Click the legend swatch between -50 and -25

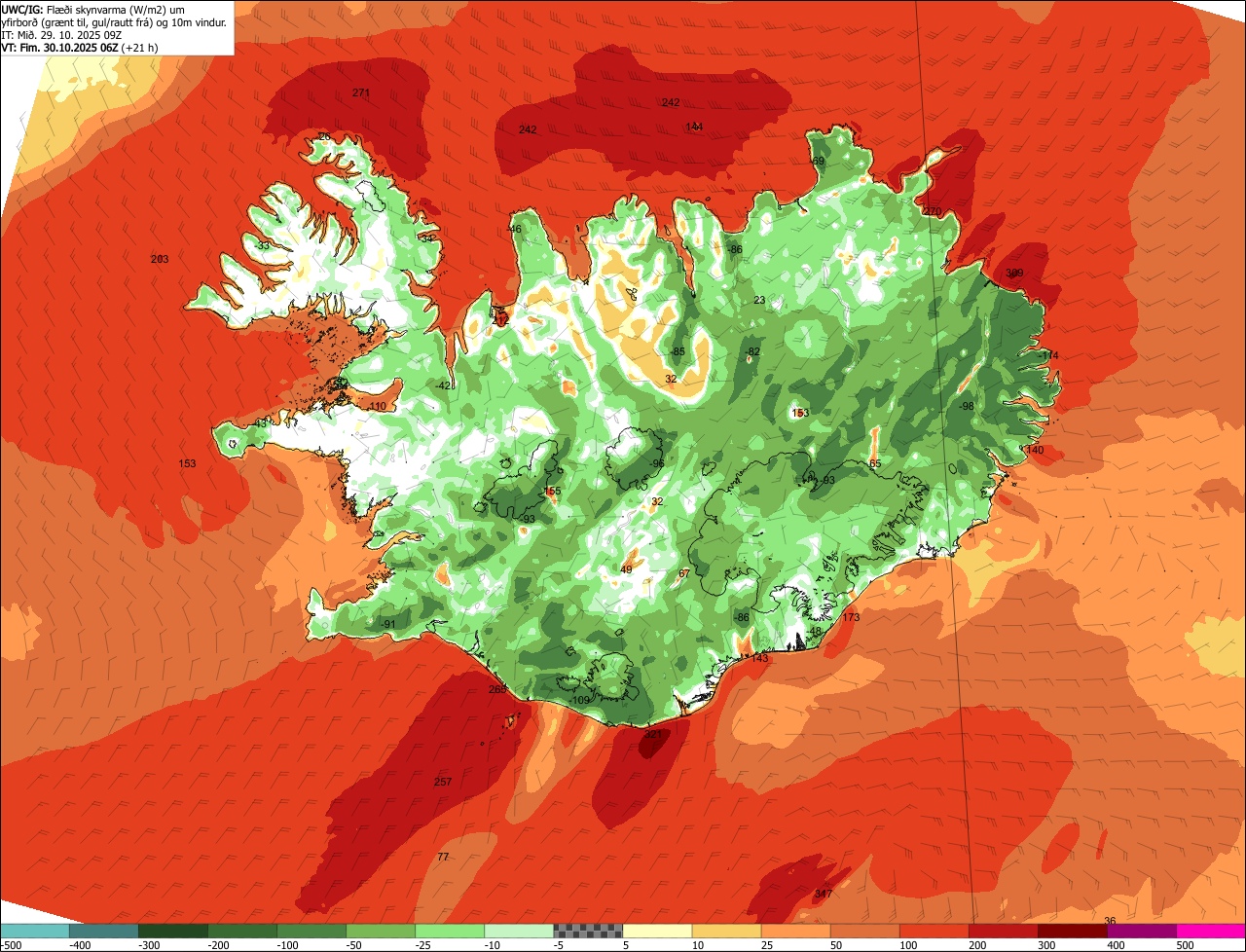[x=380, y=931]
